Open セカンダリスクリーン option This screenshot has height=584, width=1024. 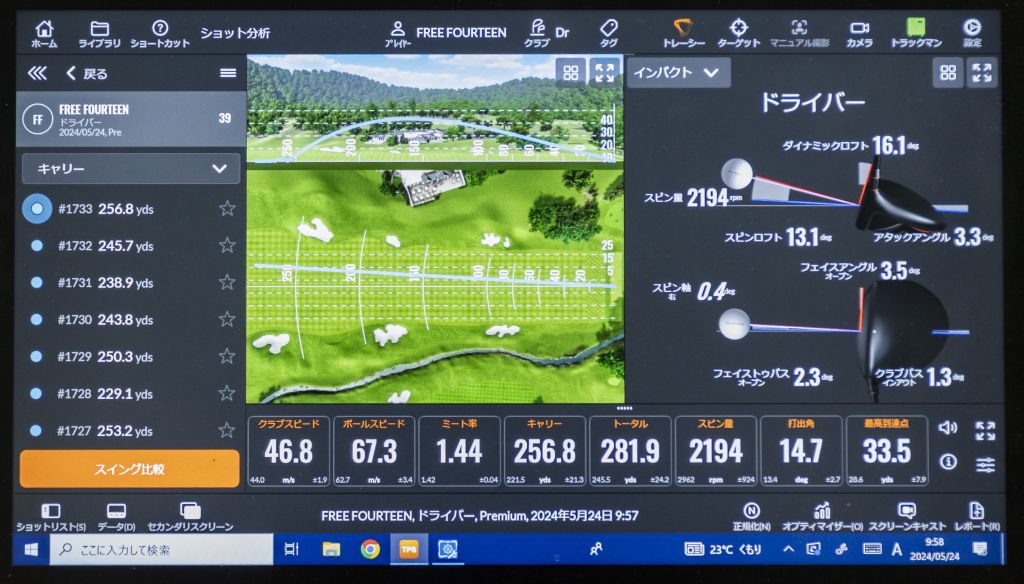pos(190,517)
